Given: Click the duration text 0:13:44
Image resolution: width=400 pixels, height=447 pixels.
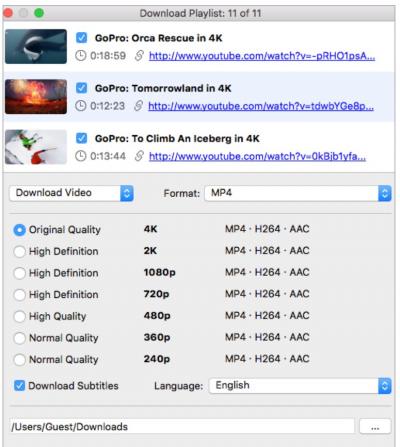Looking at the screenshot, I should (x=108, y=156).
